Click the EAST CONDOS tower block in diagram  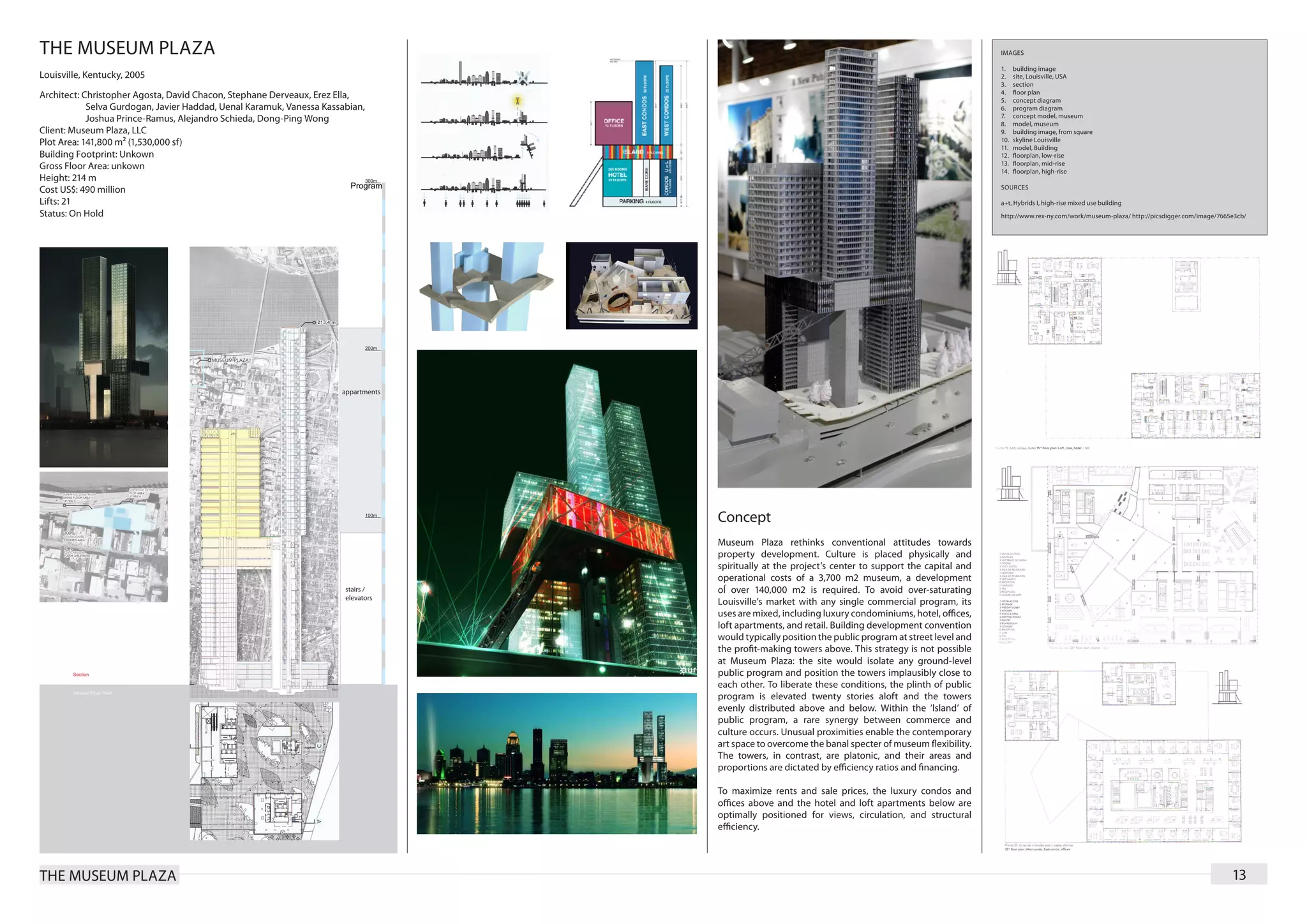pos(643,103)
